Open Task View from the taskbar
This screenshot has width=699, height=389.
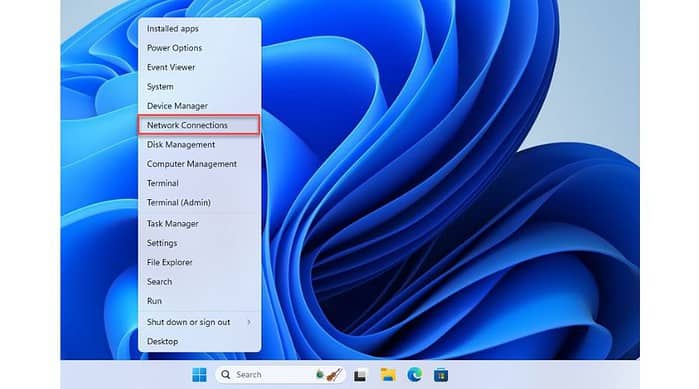click(360, 375)
